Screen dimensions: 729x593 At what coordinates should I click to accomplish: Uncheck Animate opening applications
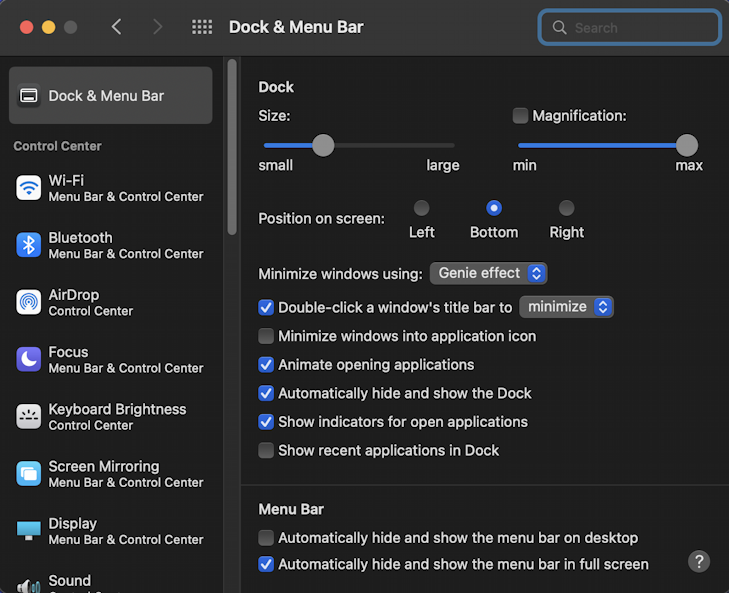[x=266, y=365]
